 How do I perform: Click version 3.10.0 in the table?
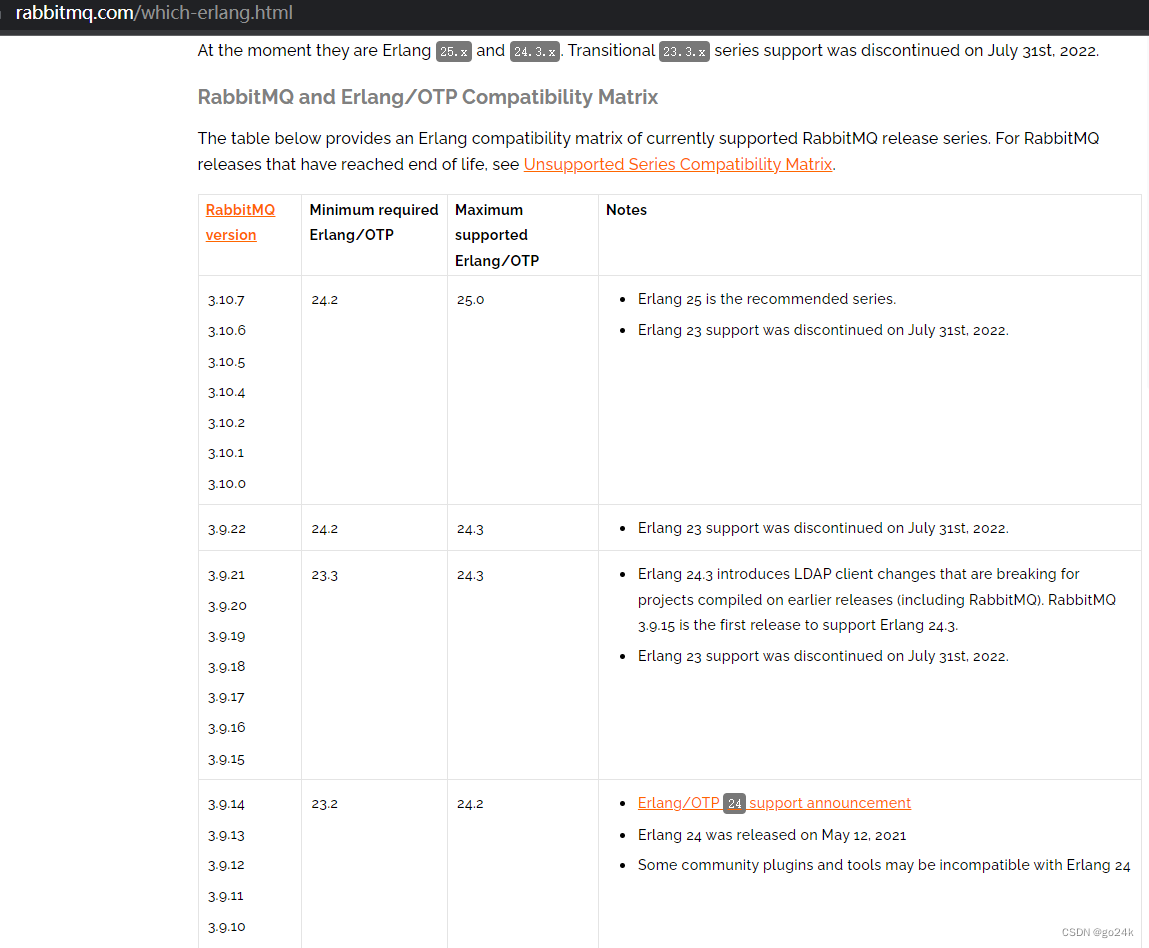tap(226, 484)
